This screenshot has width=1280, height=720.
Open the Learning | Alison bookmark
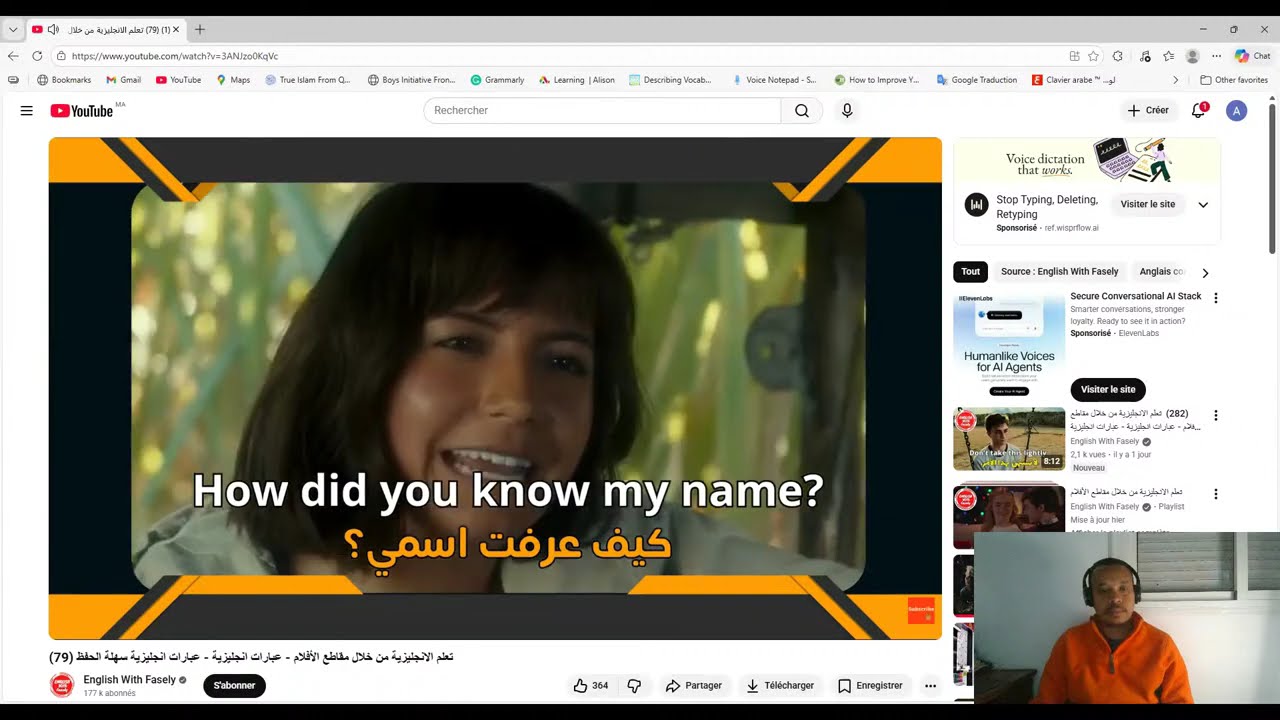point(577,80)
